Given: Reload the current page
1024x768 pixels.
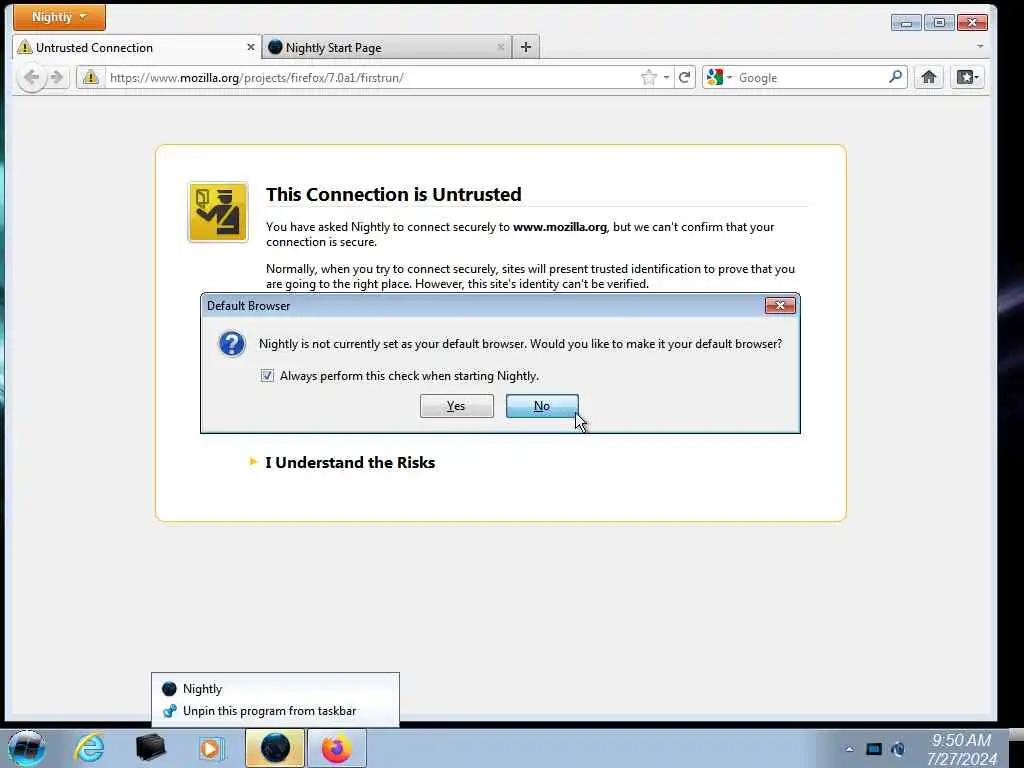Looking at the screenshot, I should click(684, 78).
